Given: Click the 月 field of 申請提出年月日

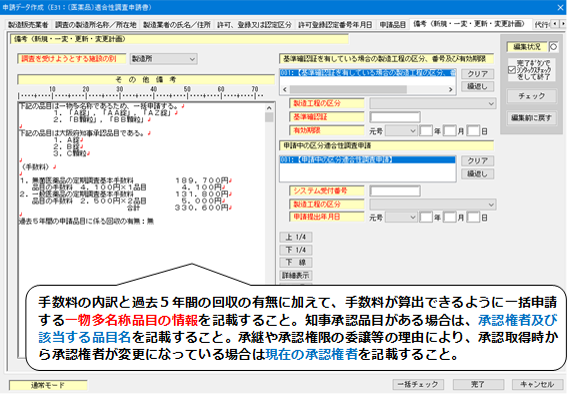Looking at the screenshot, I should pyautogui.click(x=450, y=217).
